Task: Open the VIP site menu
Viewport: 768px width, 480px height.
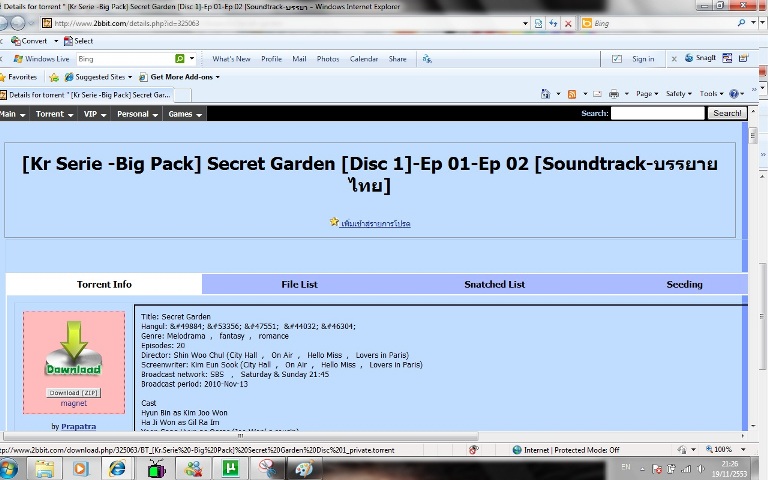Action: click(x=95, y=114)
